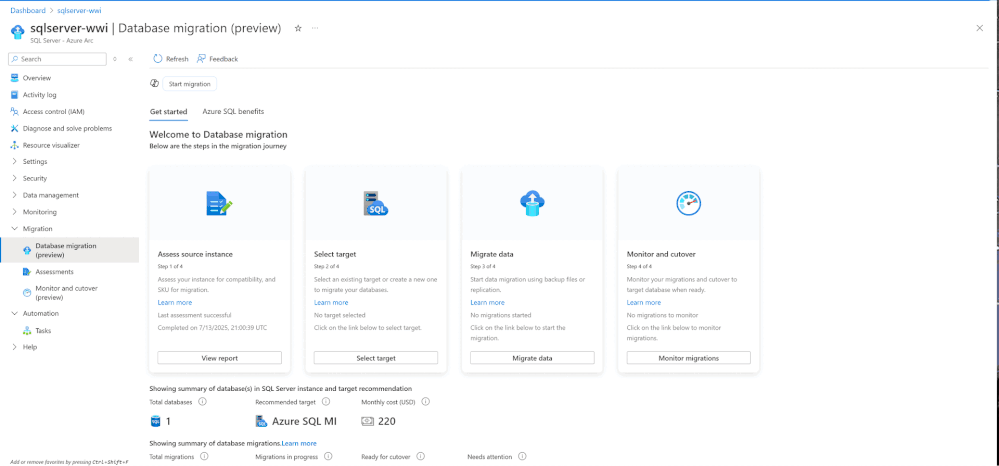
Task: Click Learn more beside database migrations summary
Action: tap(299, 443)
